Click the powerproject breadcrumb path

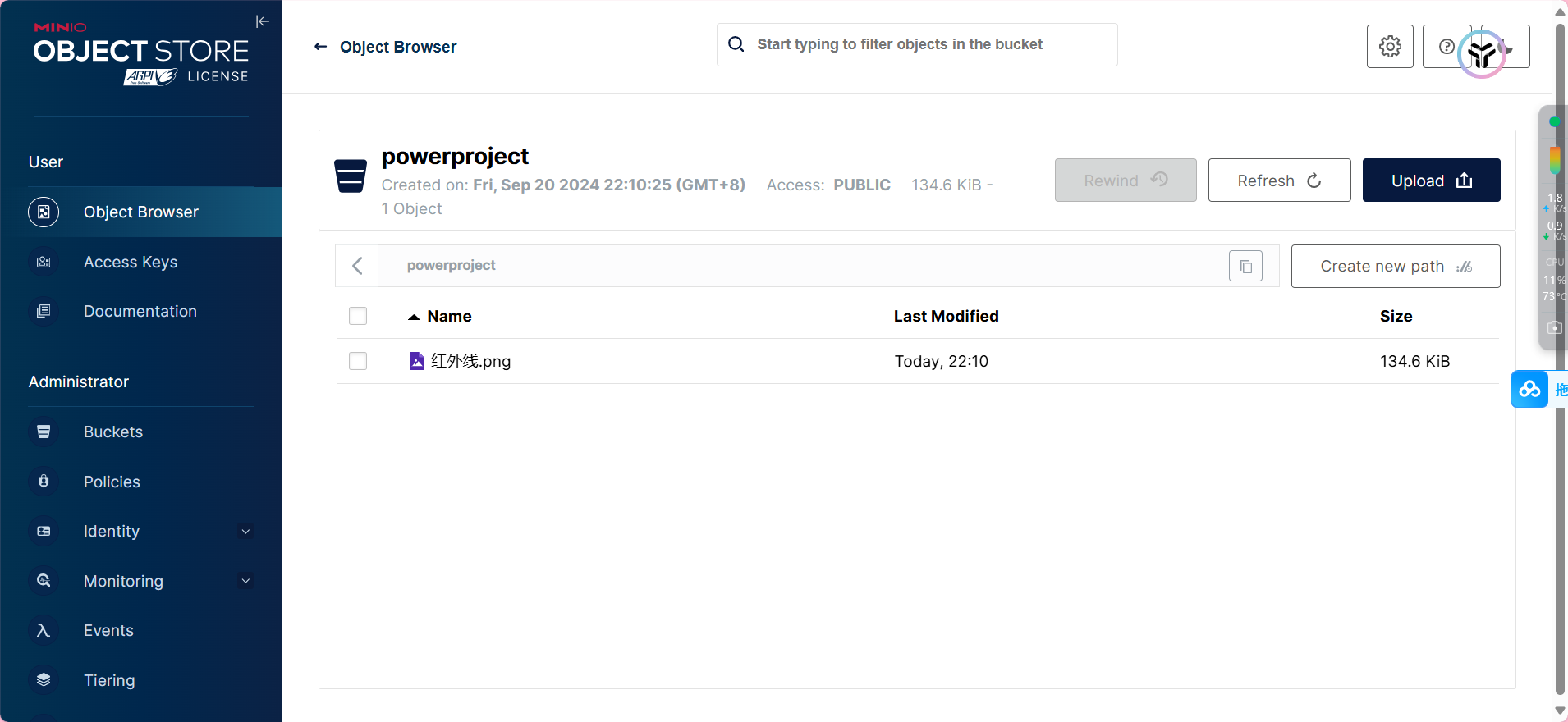tap(451, 265)
